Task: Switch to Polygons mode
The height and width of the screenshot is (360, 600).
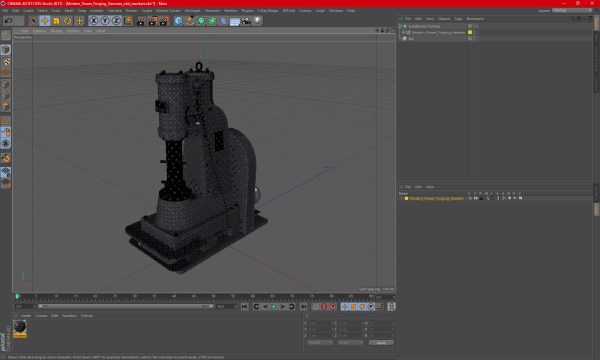Action: click(x=5, y=106)
